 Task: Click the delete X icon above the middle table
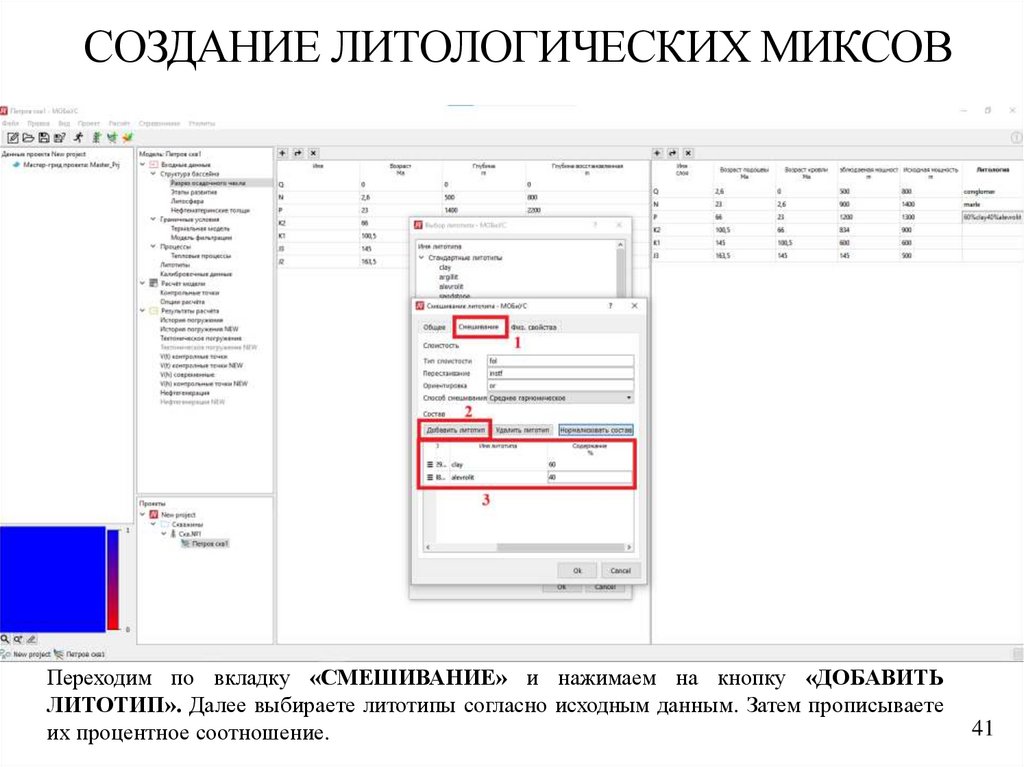[x=313, y=153]
